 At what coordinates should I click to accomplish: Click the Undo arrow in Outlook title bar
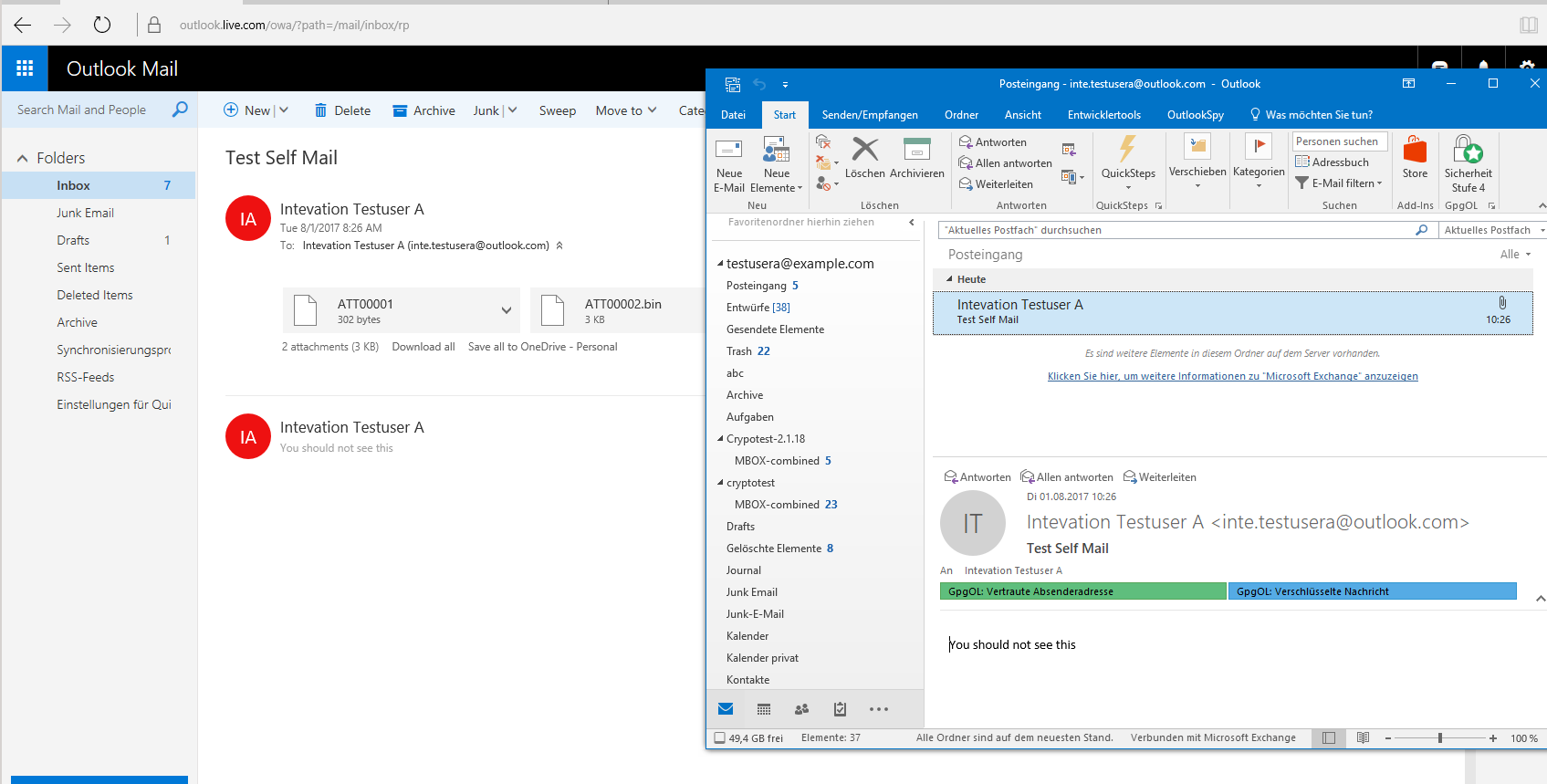tap(759, 84)
